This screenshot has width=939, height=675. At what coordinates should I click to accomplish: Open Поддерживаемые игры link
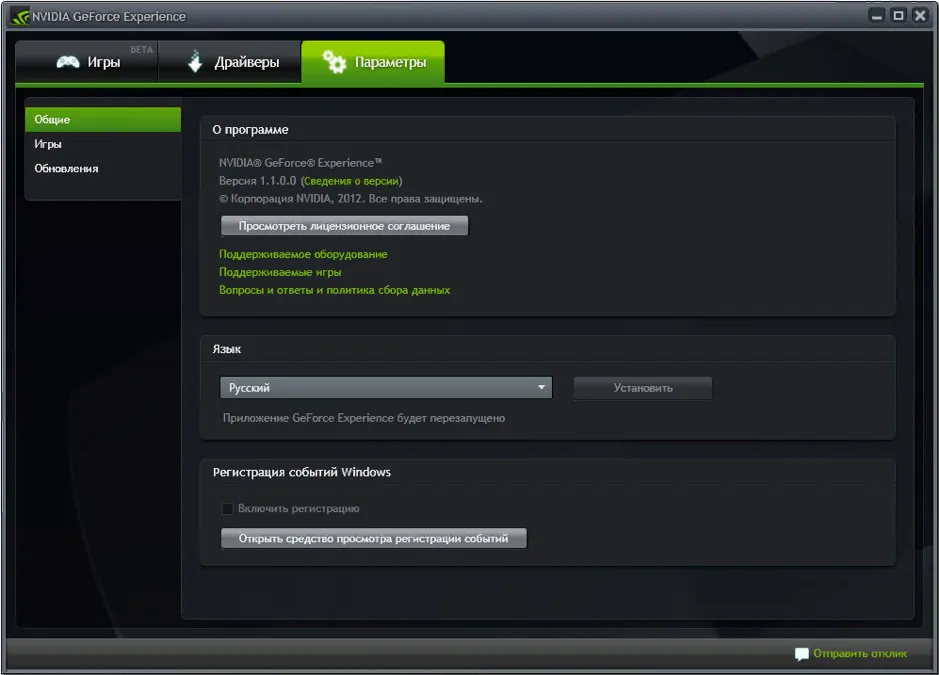pos(280,272)
